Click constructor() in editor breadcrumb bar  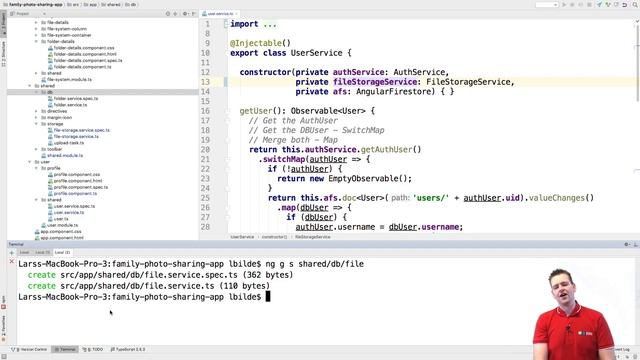274,237
